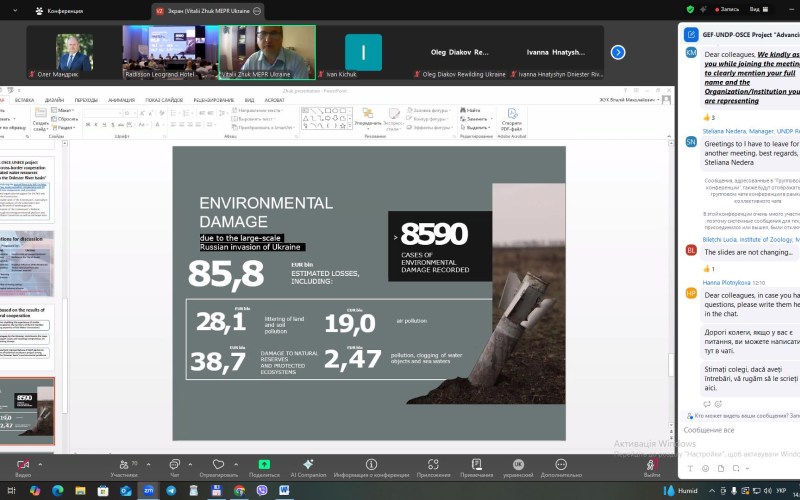This screenshot has height=500, width=800.
Task: Open video options chevron next to Видео
Action: [40, 464]
